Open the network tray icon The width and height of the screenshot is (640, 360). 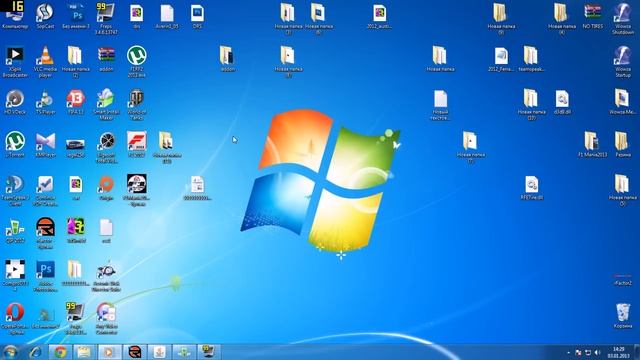(588, 352)
